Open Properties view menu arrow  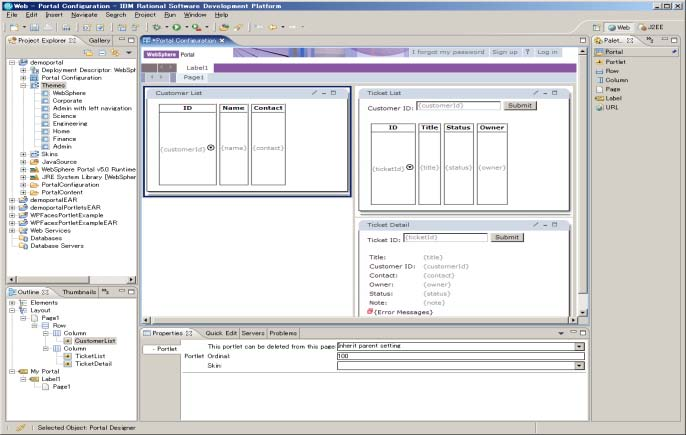pos(561,333)
